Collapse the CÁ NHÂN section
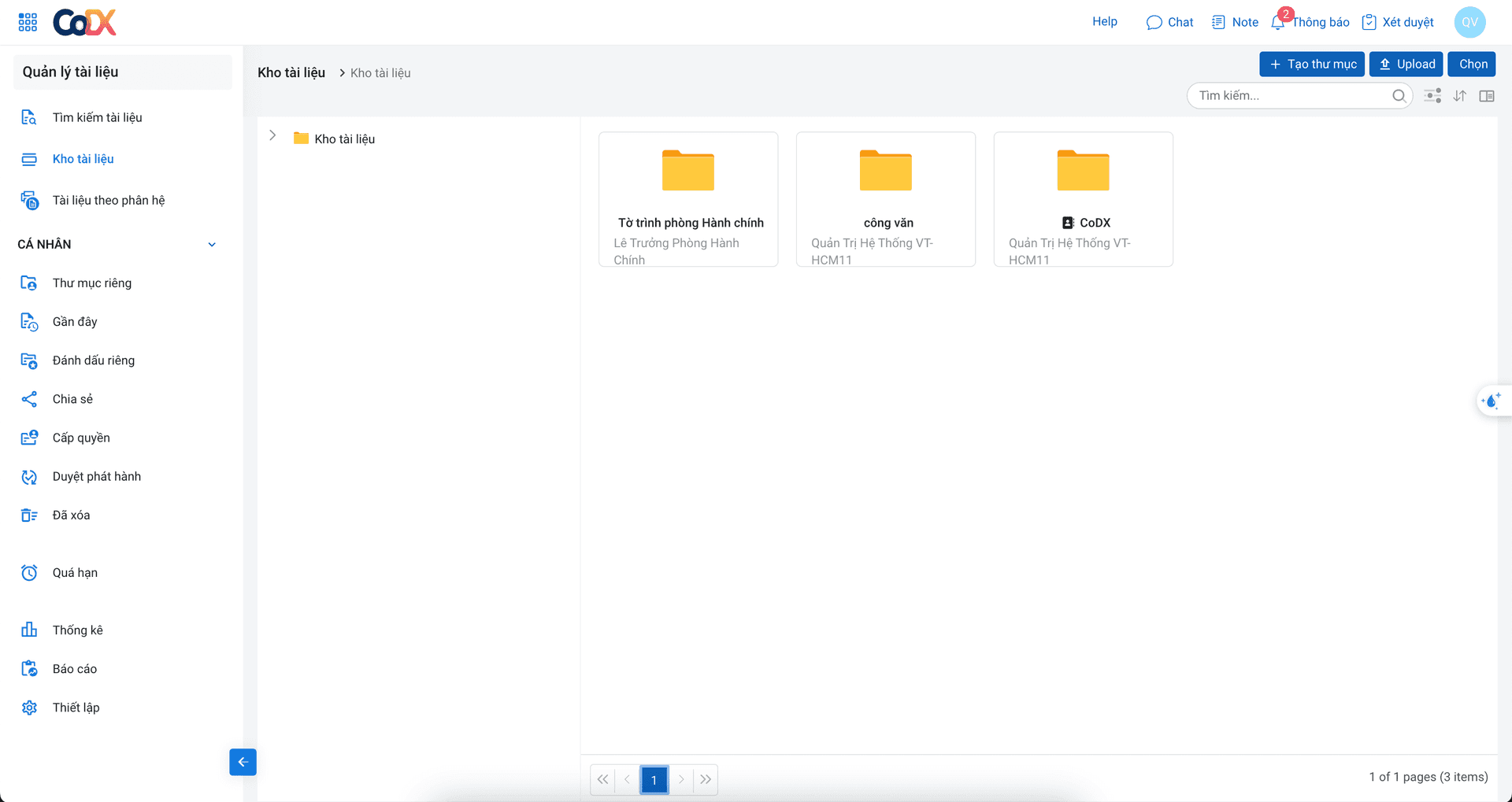This screenshot has width=1512, height=802. click(x=212, y=245)
